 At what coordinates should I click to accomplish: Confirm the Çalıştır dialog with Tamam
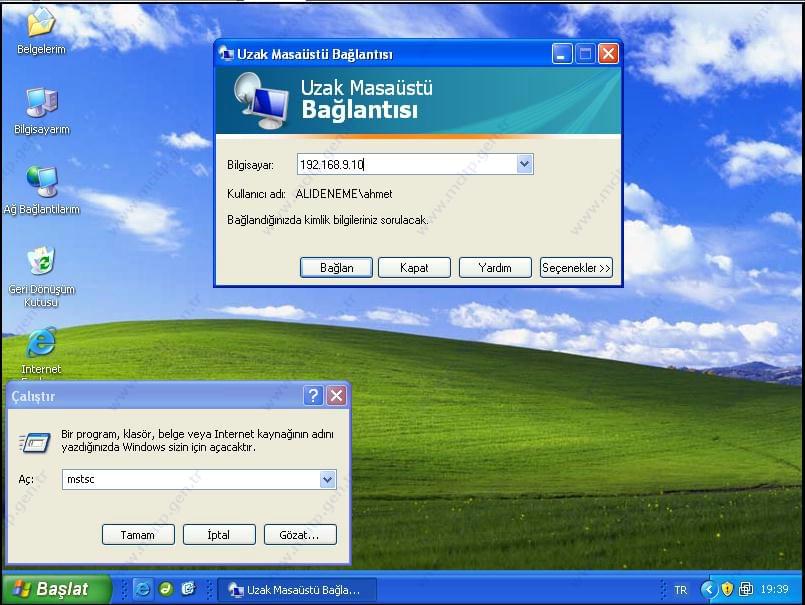[138, 535]
